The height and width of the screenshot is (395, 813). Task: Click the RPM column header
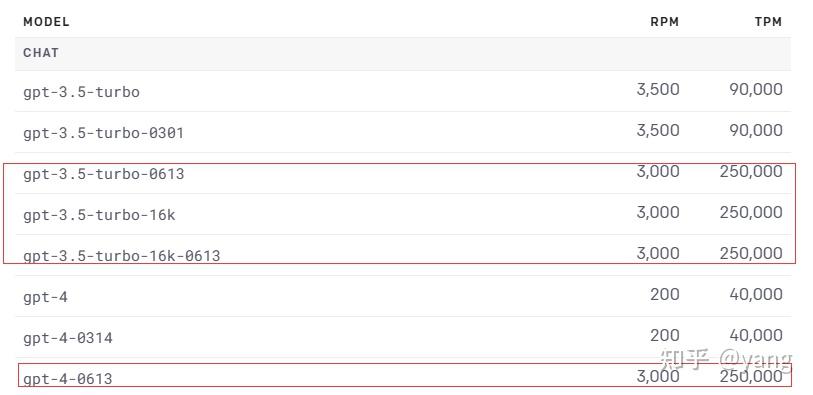[665, 22]
